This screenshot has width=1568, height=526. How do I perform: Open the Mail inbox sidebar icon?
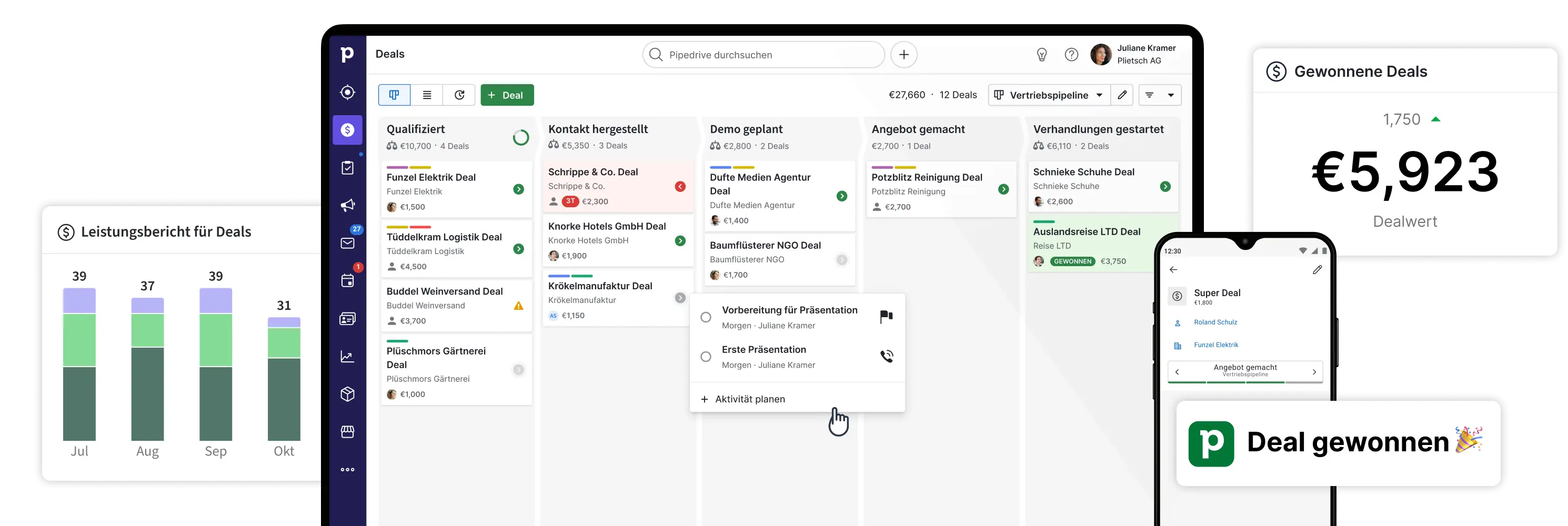pyautogui.click(x=348, y=244)
